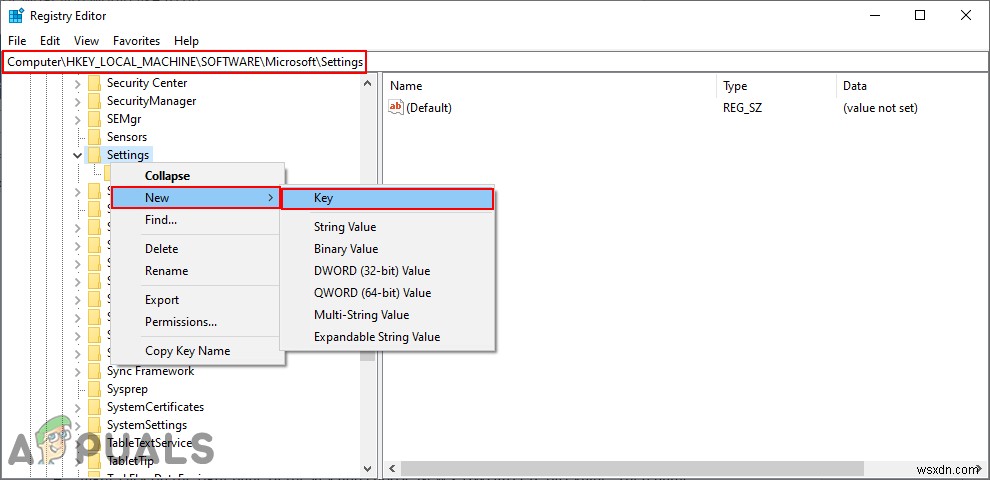
Task: Click the Sensors folder icon
Action: tap(95, 137)
